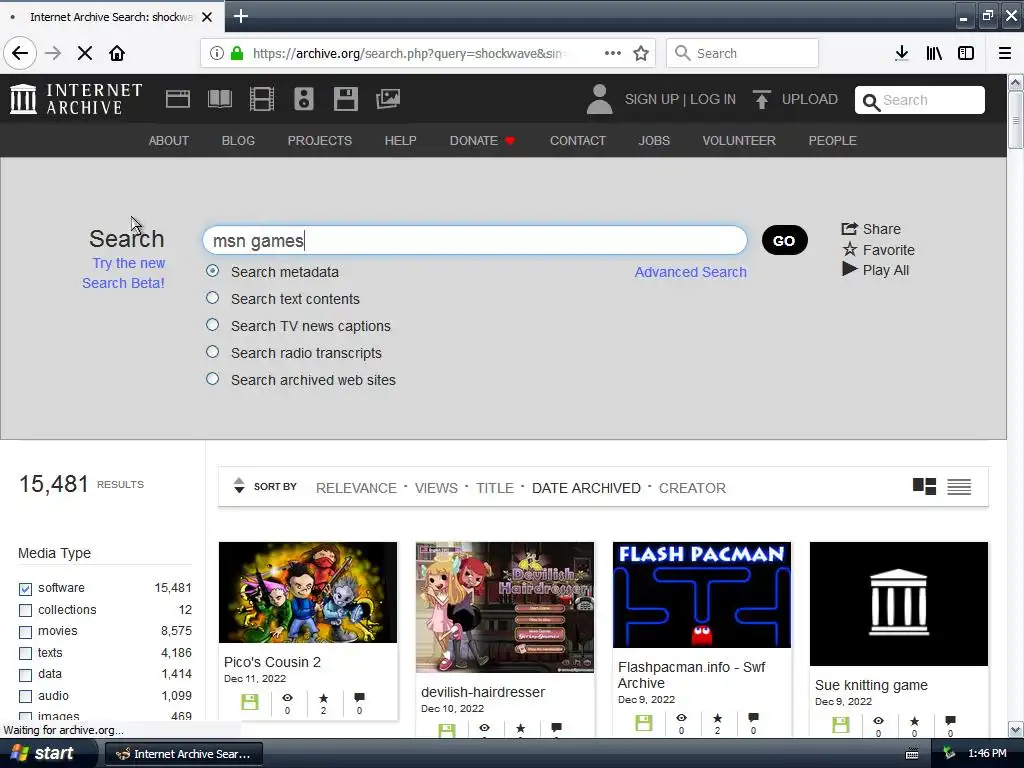This screenshot has height=768, width=1024.
Task: Switch to tile view layout
Action: click(x=924, y=487)
